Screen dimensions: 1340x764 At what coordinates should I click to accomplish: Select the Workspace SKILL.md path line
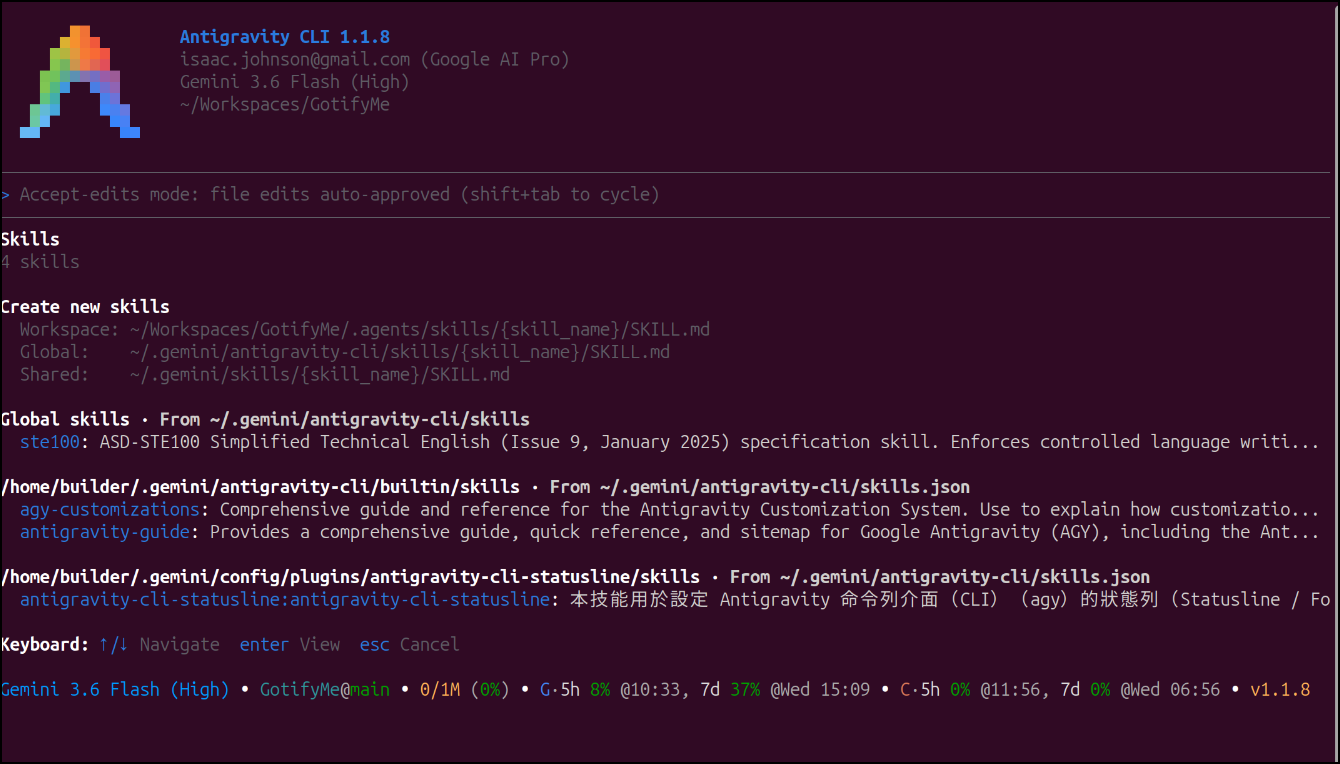click(x=365, y=329)
